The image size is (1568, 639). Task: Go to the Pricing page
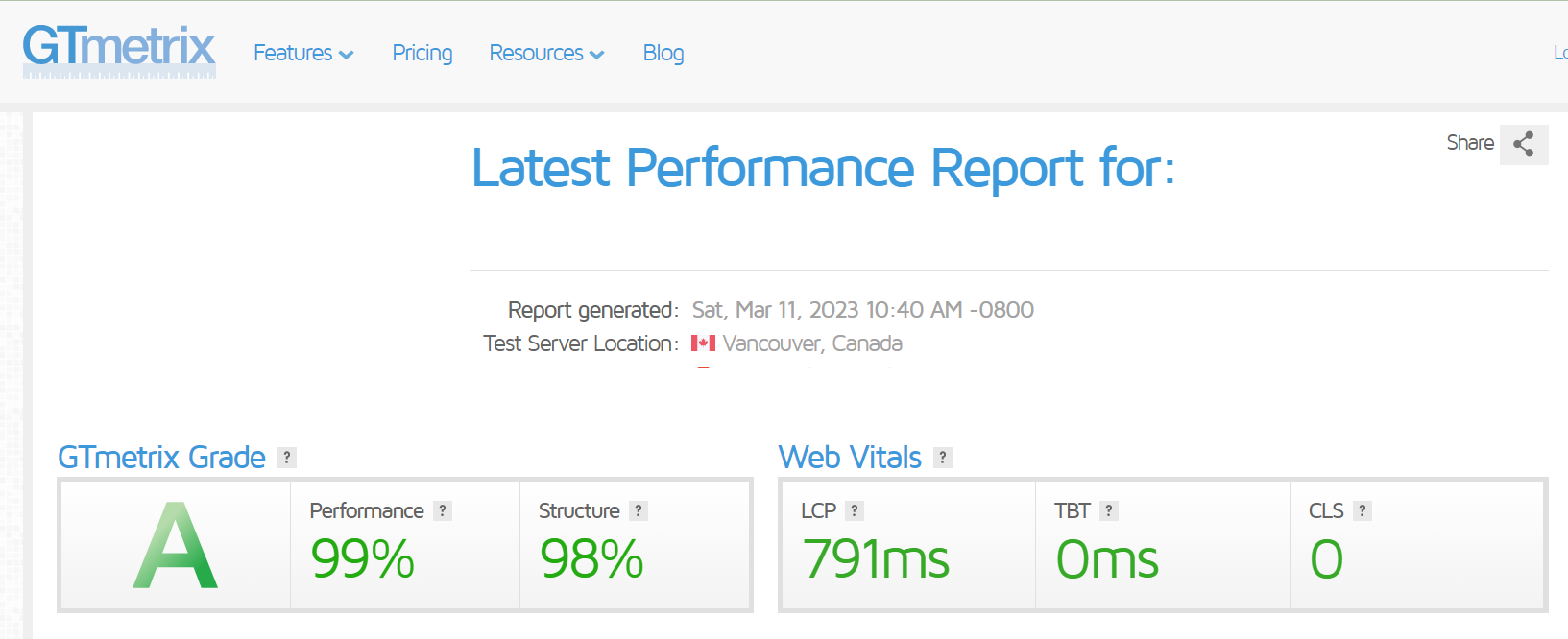tap(422, 53)
